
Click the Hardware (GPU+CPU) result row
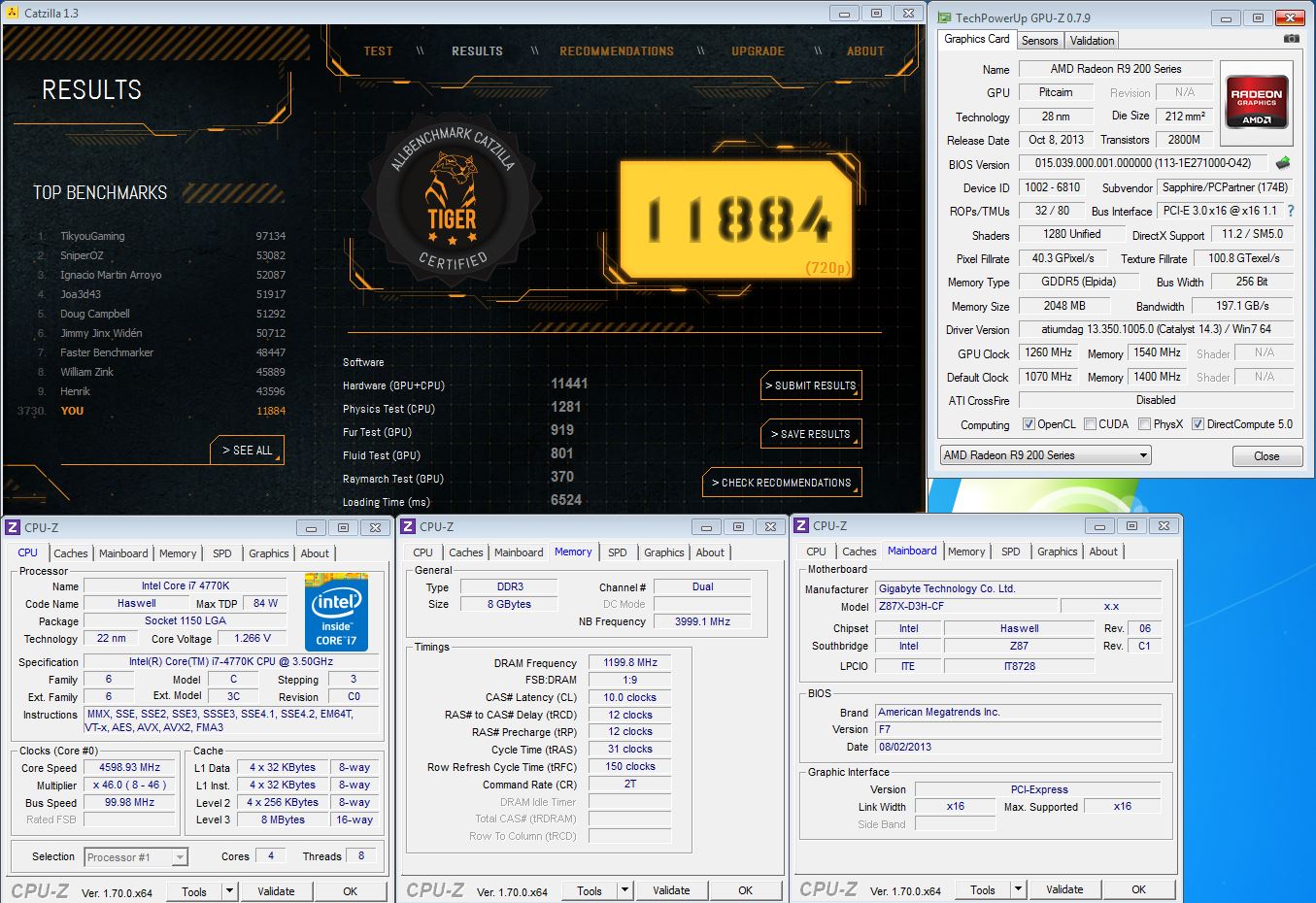pyautogui.click(x=466, y=385)
